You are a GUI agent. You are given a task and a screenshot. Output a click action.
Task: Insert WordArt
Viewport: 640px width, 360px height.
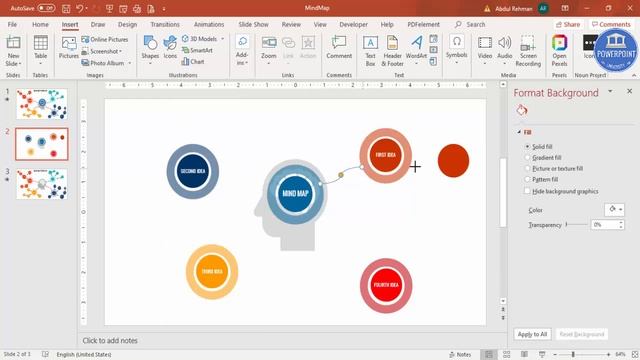[416, 51]
